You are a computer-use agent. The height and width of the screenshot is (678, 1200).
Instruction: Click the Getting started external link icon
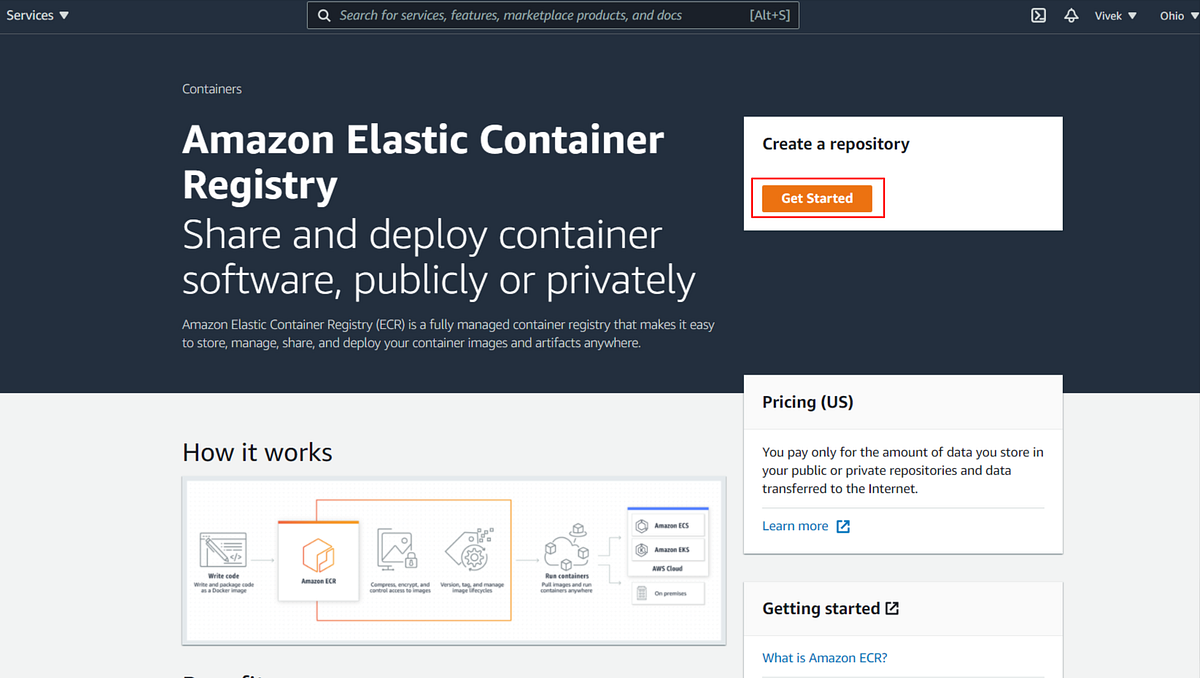coord(891,607)
